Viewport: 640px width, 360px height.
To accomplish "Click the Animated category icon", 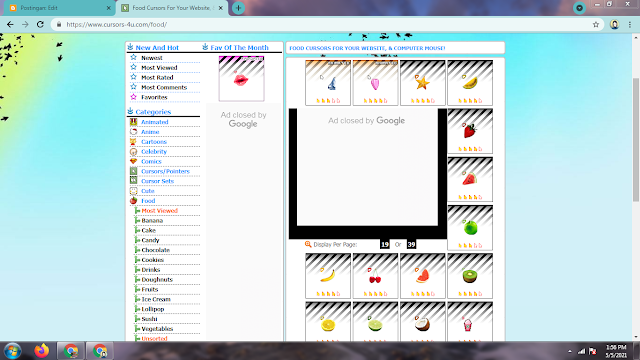I will point(133,122).
